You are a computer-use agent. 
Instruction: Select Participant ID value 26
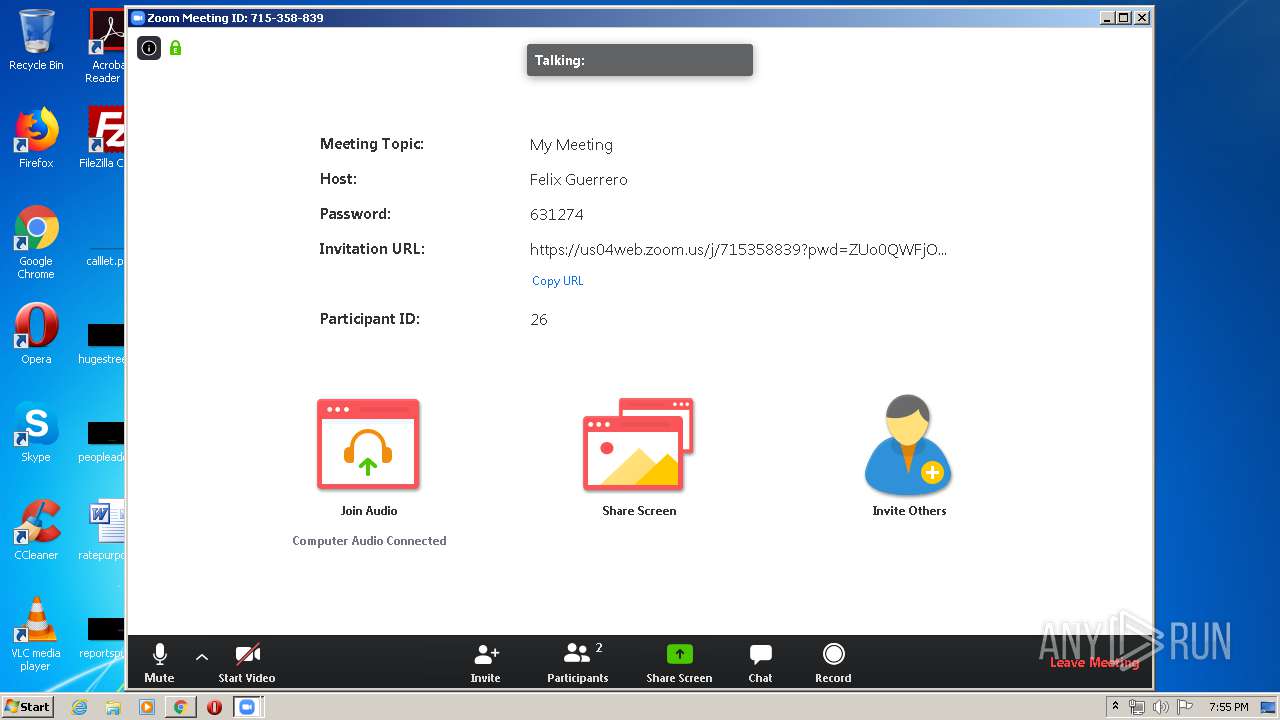pos(539,320)
